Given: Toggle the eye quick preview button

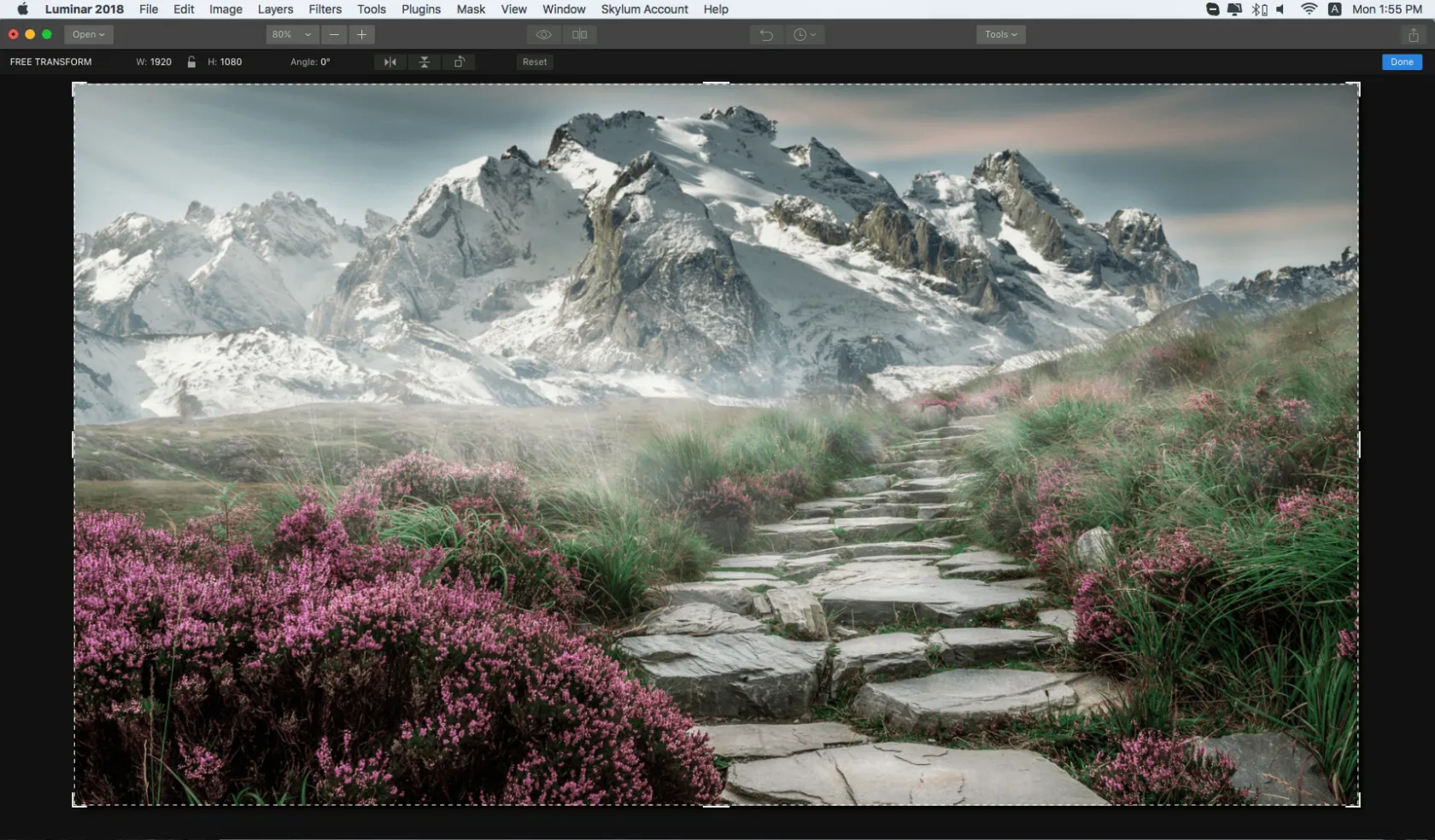Looking at the screenshot, I should (x=544, y=35).
